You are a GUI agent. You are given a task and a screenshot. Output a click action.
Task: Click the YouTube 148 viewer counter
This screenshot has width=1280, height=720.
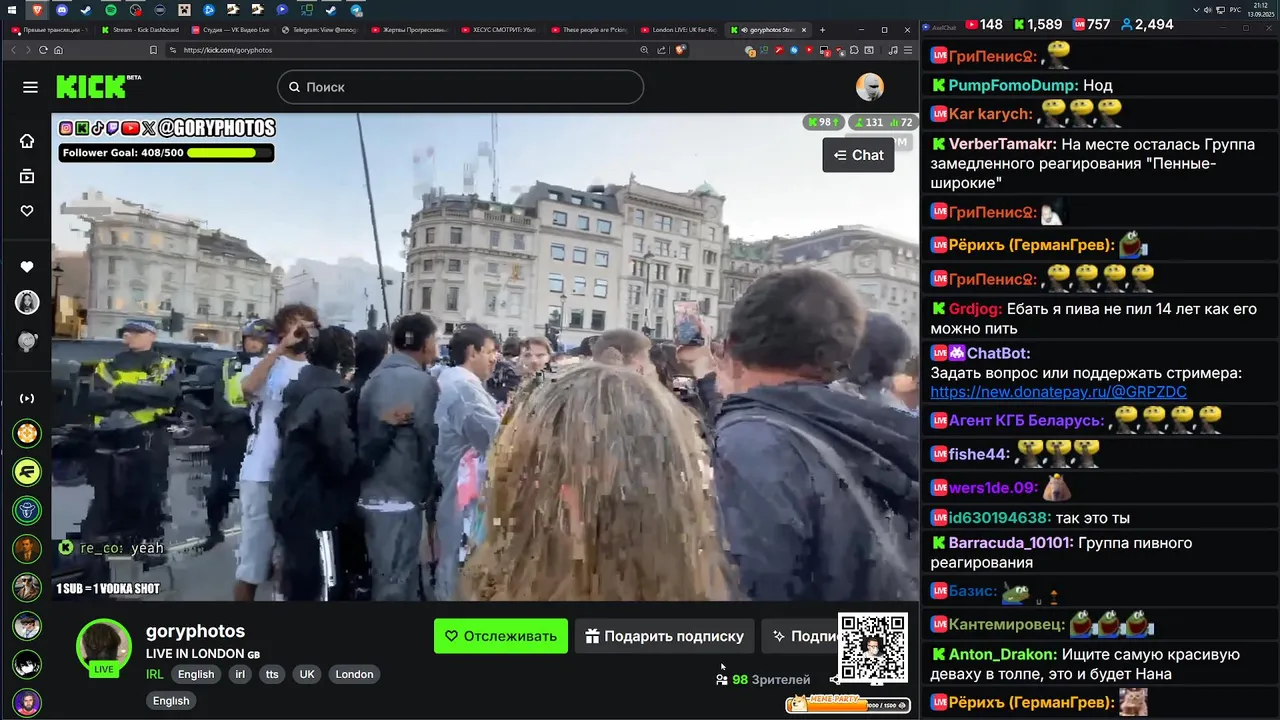(x=984, y=24)
